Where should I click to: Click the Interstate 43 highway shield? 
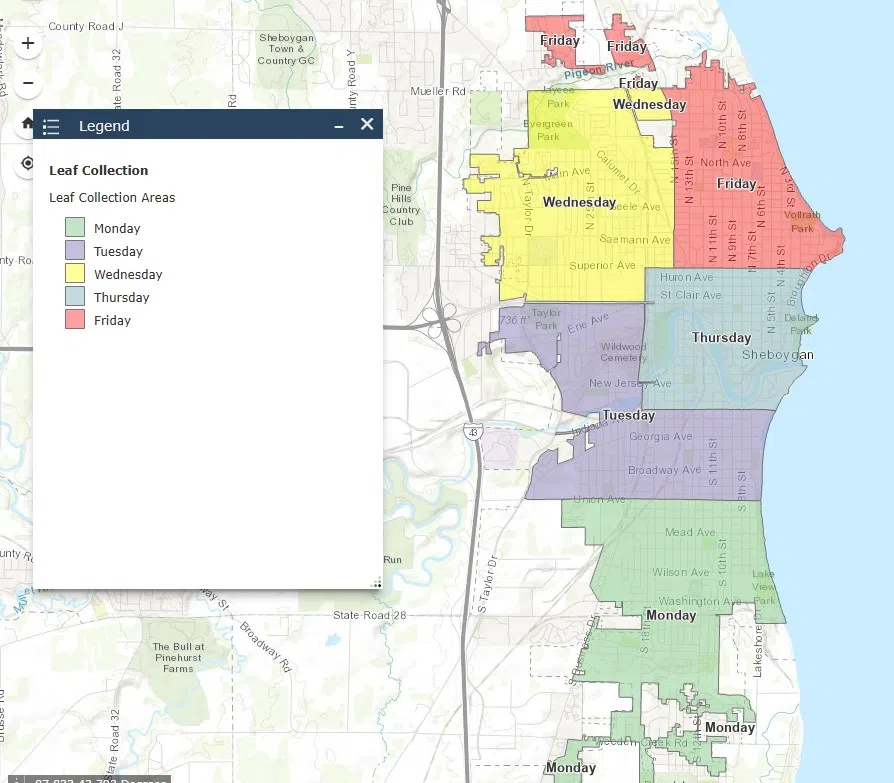point(472,432)
